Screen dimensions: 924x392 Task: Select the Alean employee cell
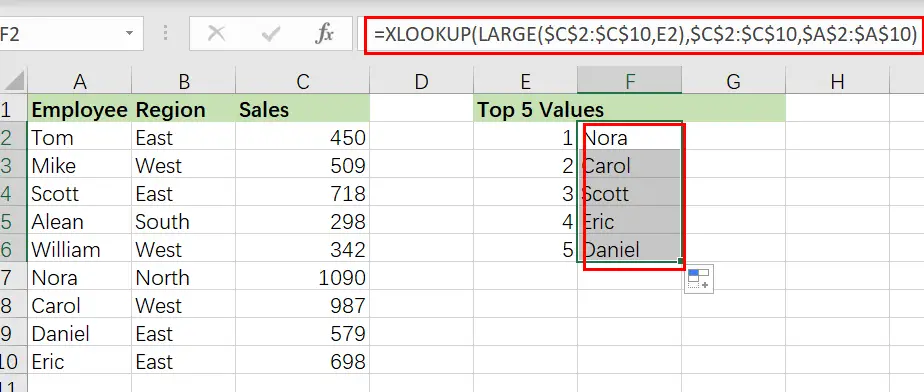tap(80, 220)
